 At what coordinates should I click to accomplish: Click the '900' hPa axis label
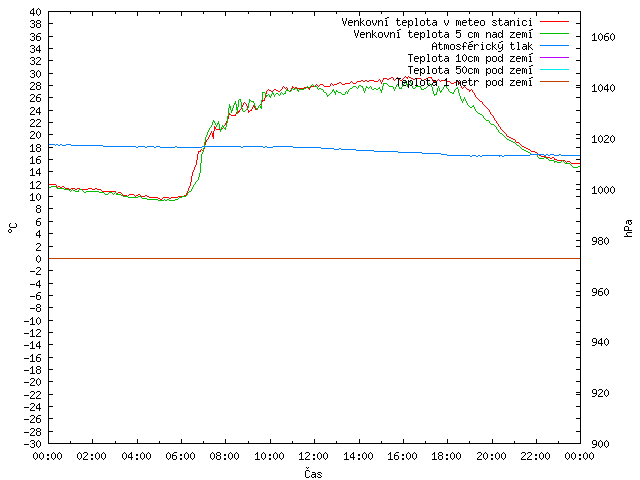(x=600, y=444)
